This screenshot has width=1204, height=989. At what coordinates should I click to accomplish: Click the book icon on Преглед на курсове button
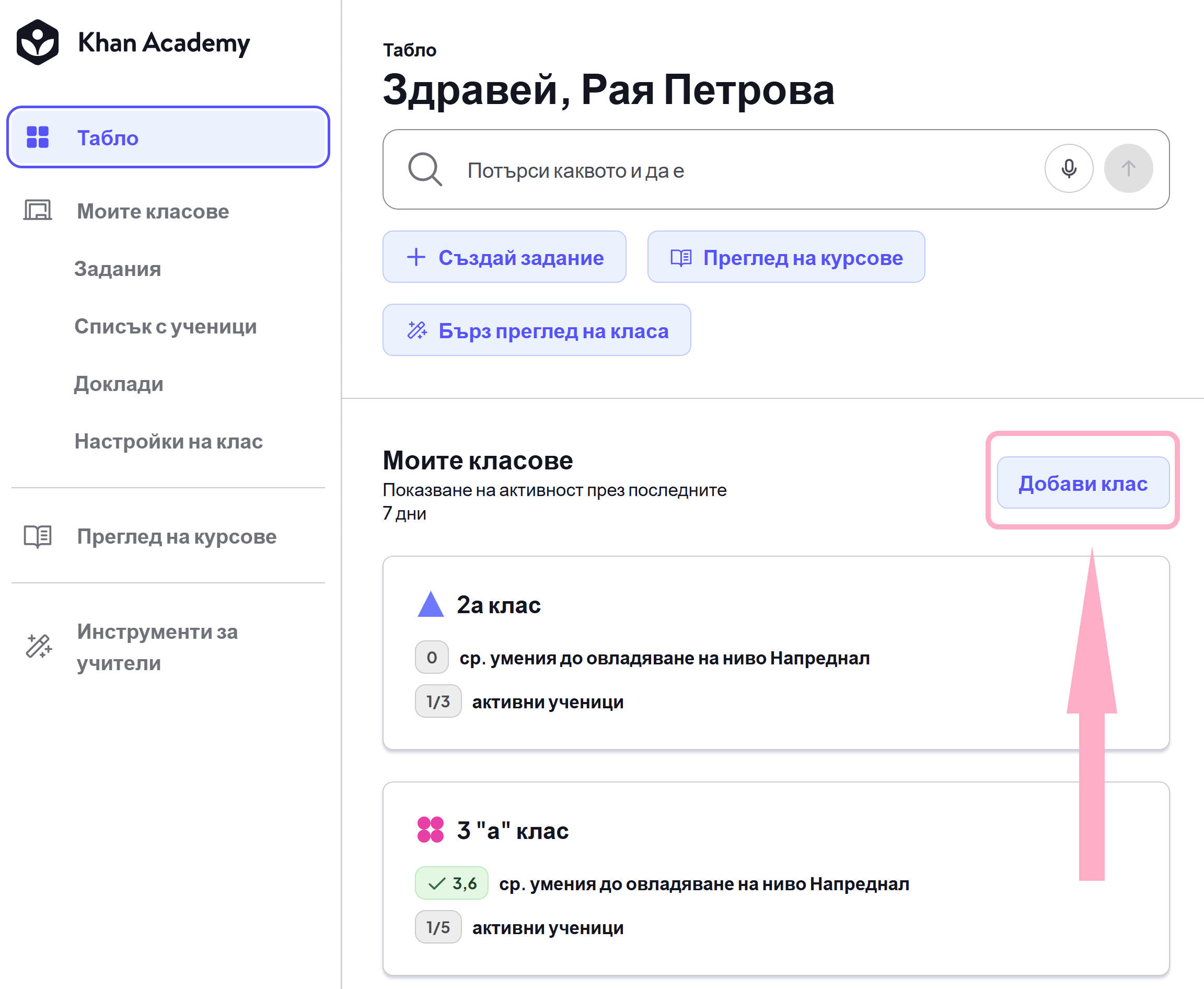[x=681, y=258]
